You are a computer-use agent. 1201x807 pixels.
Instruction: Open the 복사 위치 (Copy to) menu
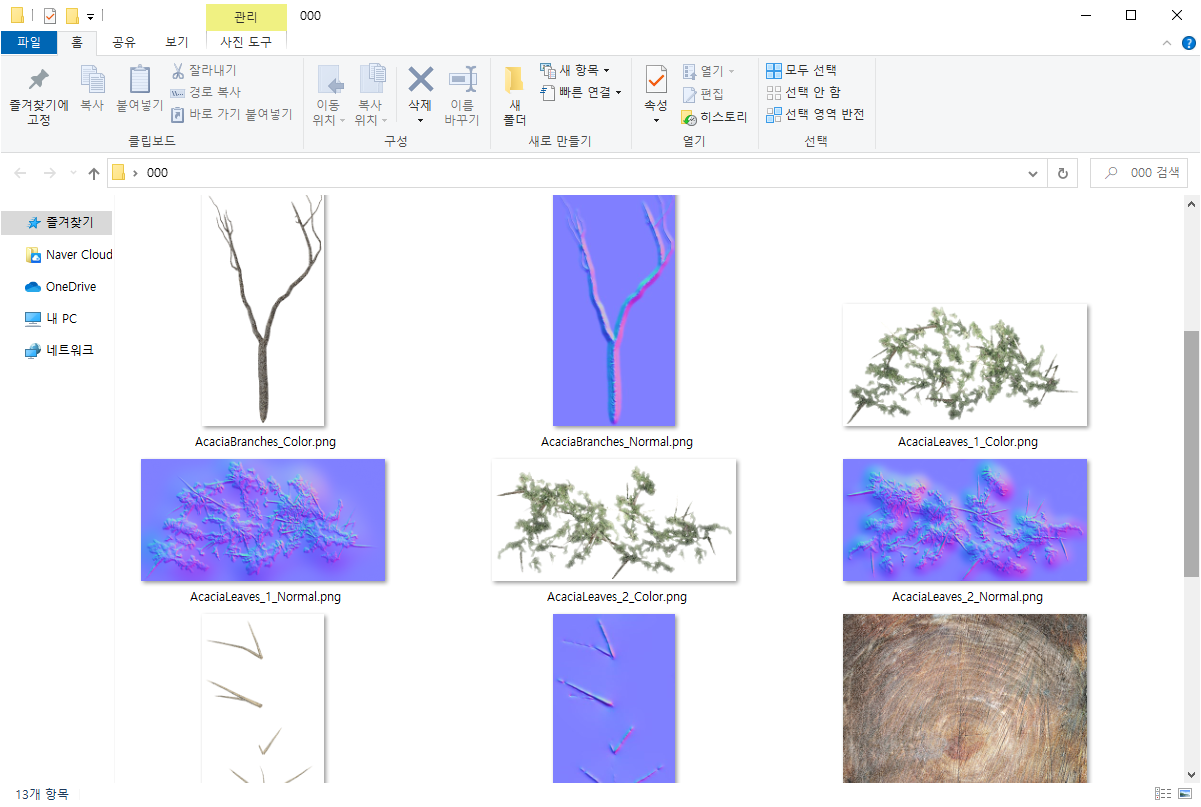(371, 96)
